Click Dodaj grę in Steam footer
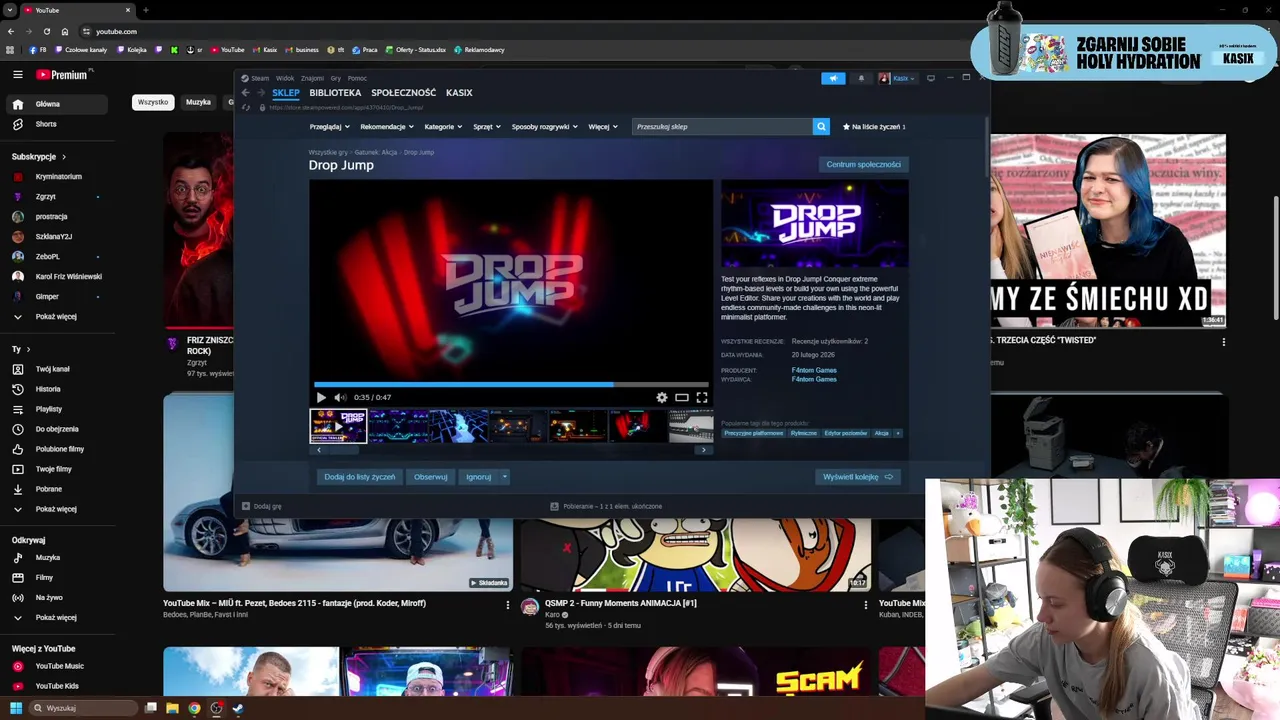The height and width of the screenshot is (720, 1280). [x=262, y=506]
